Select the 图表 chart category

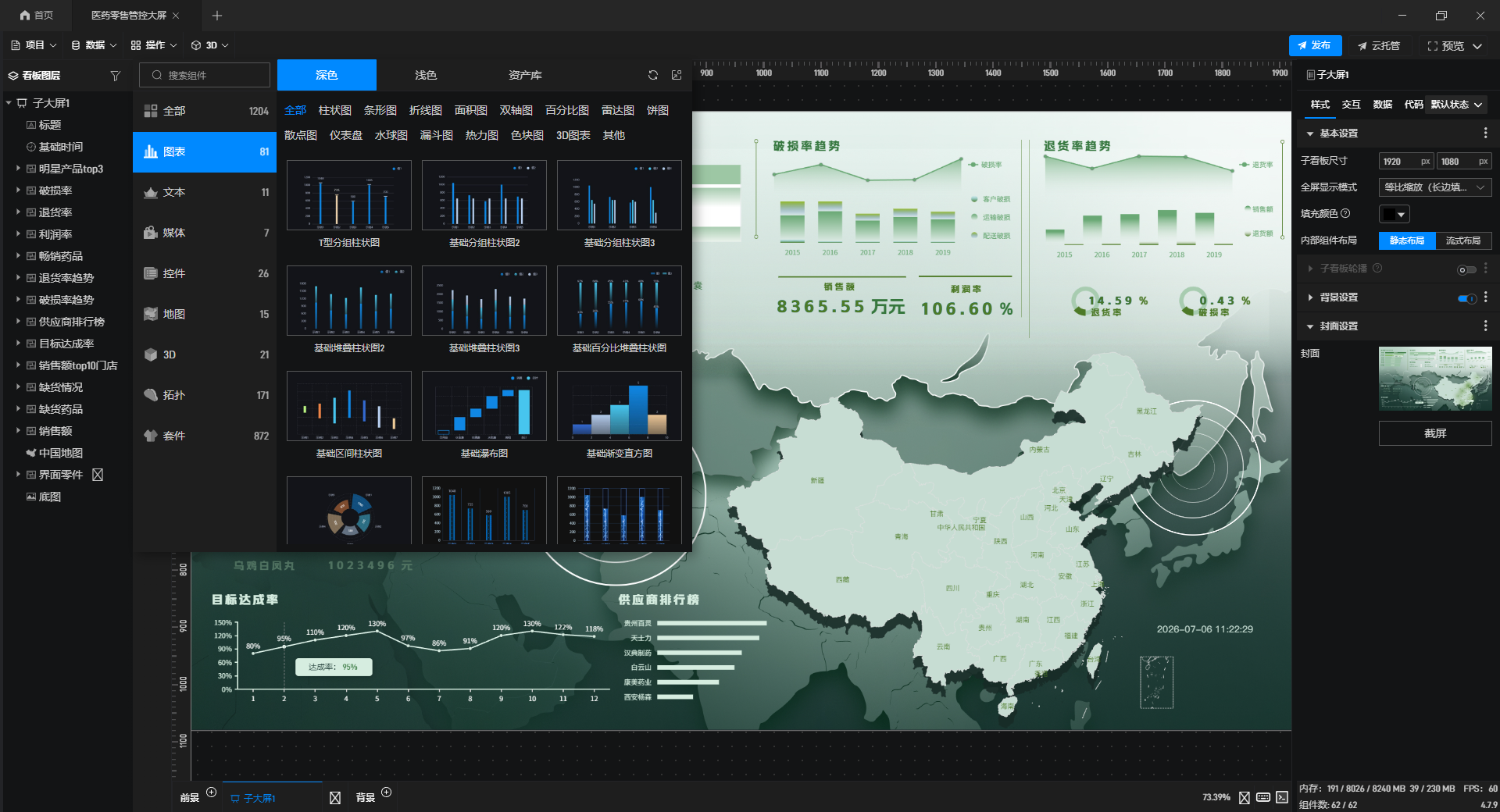(x=205, y=151)
